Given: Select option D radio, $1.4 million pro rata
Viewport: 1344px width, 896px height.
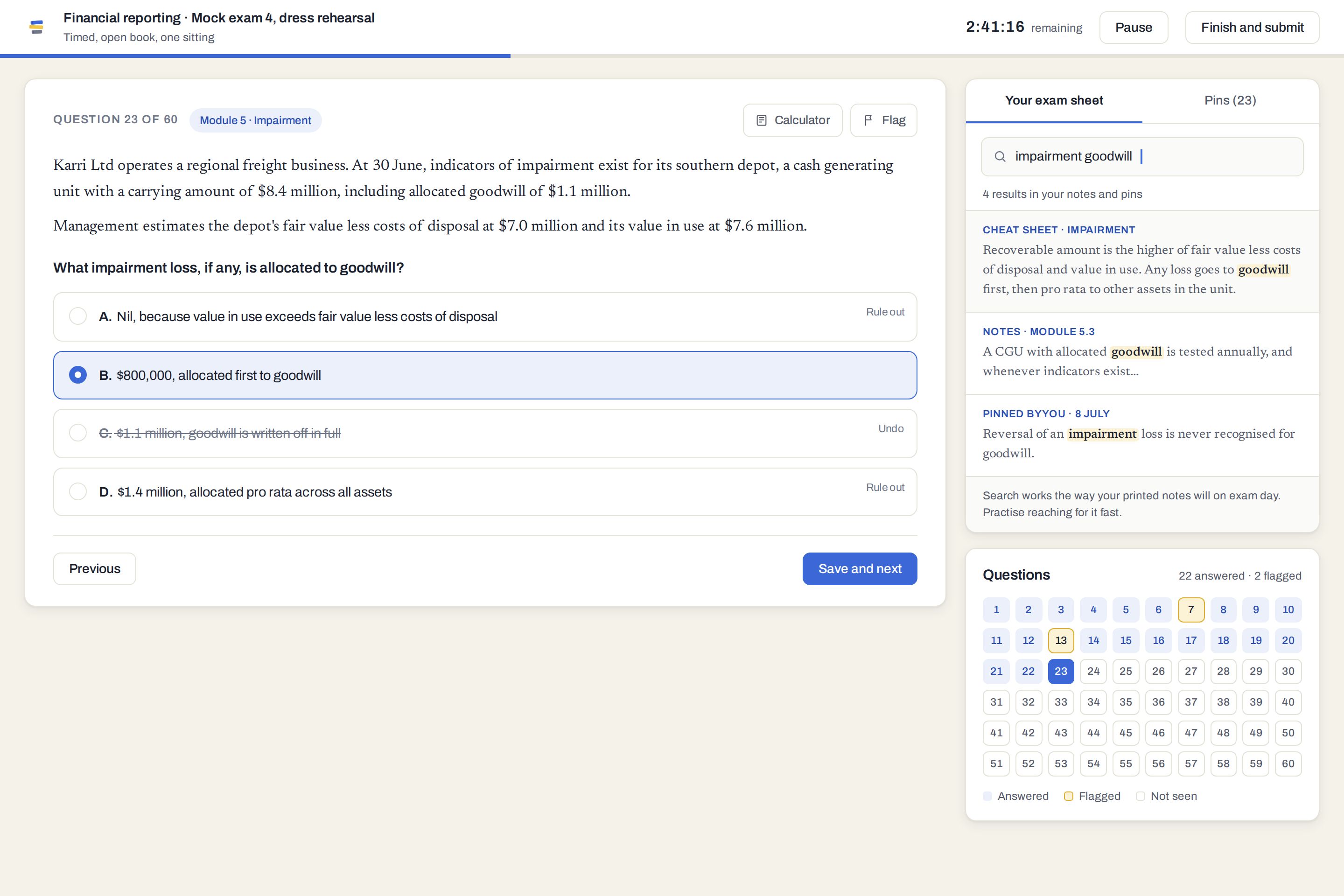Looking at the screenshot, I should pos(78,491).
